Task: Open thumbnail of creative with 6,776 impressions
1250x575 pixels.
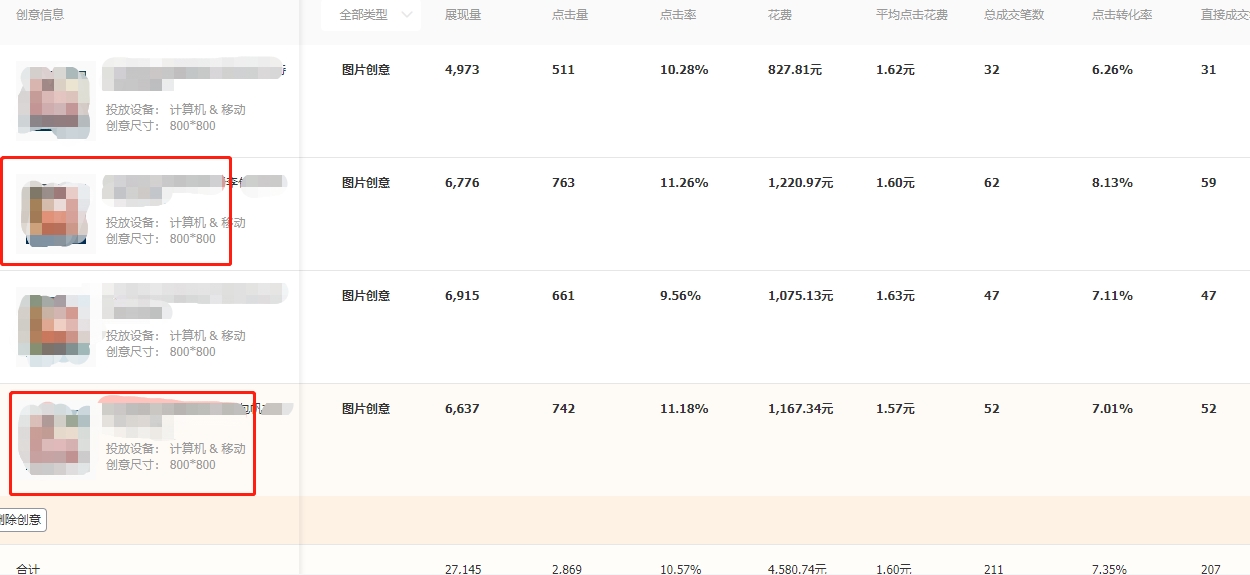Action: (x=56, y=211)
